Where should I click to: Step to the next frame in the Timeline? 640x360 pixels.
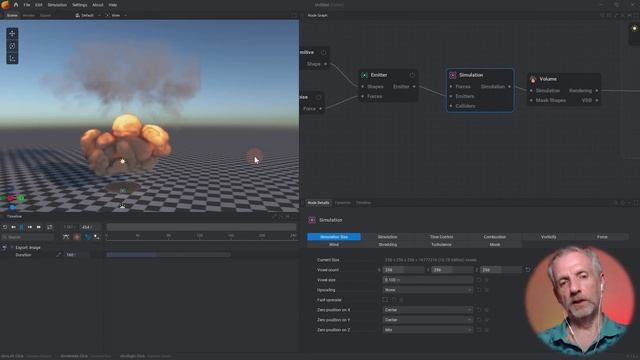click(x=30, y=227)
